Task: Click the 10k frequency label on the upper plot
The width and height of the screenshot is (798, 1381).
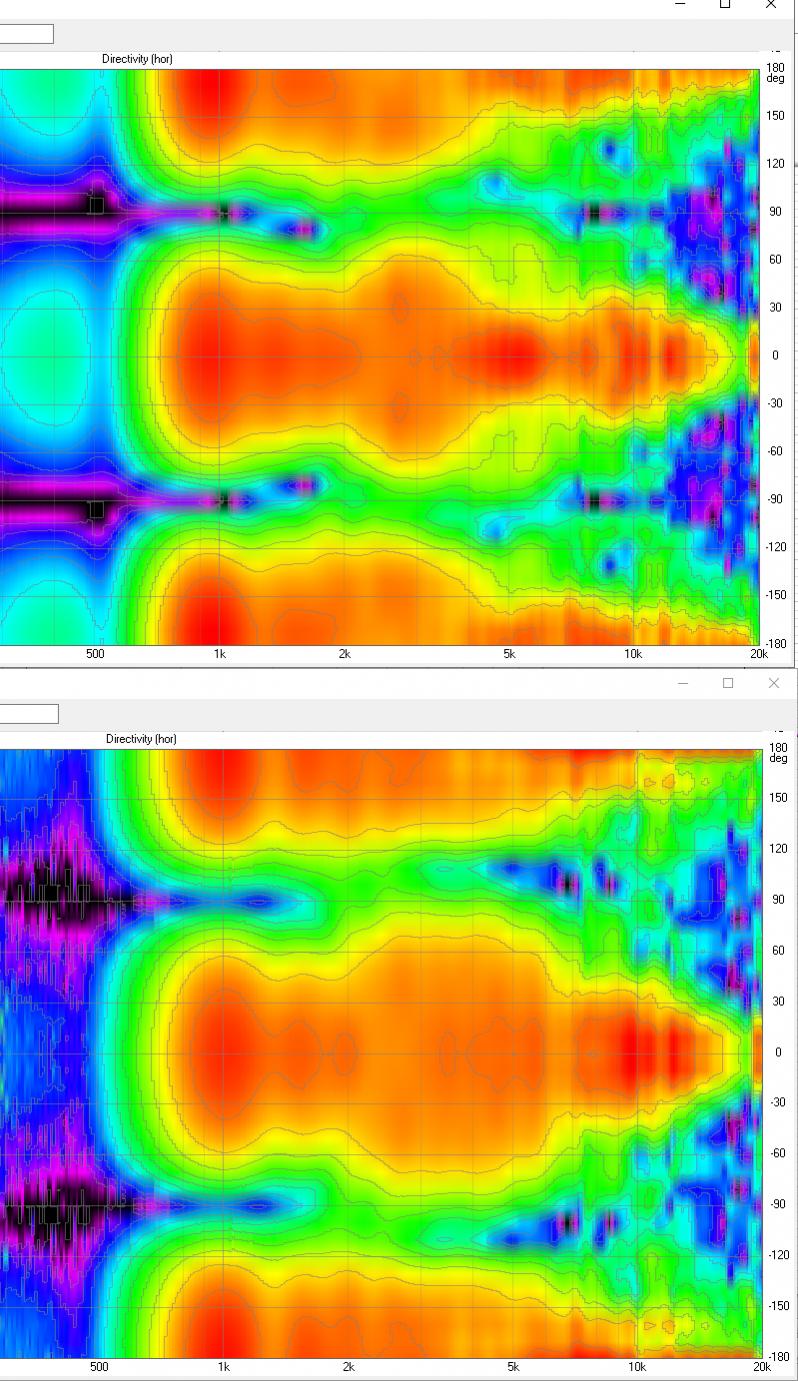Action: click(633, 654)
